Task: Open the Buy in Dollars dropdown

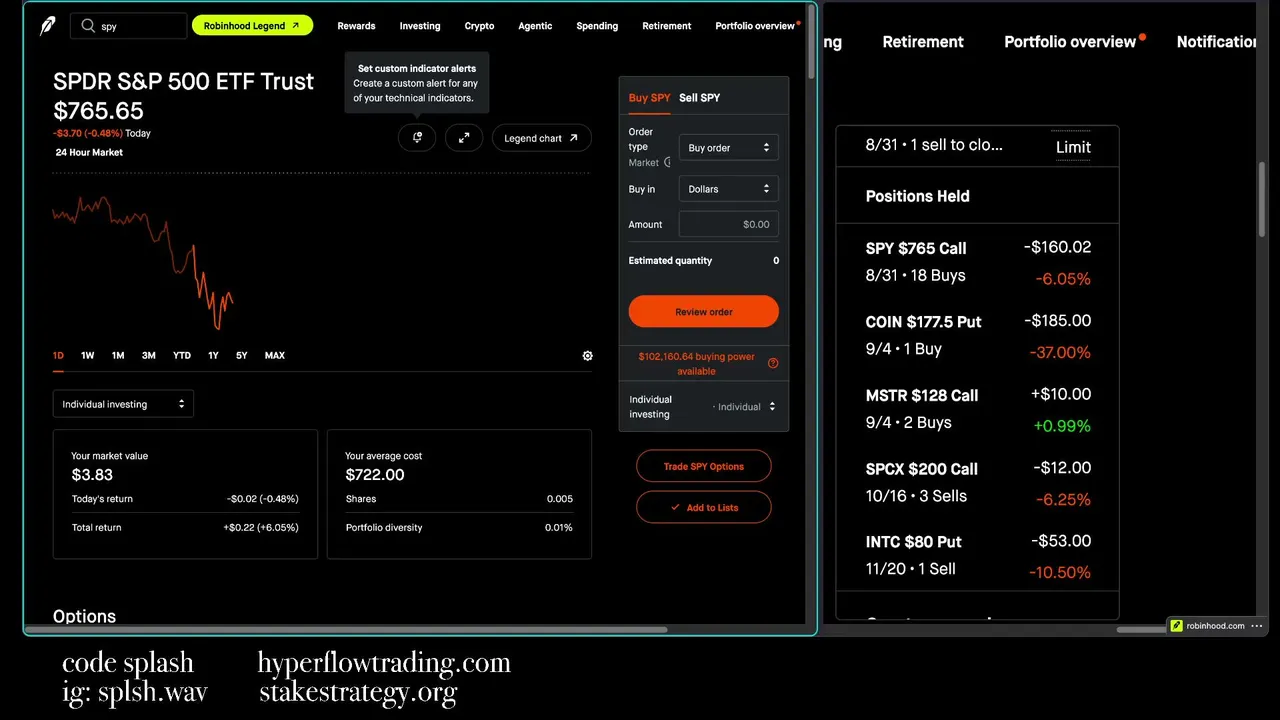Action: [x=728, y=189]
